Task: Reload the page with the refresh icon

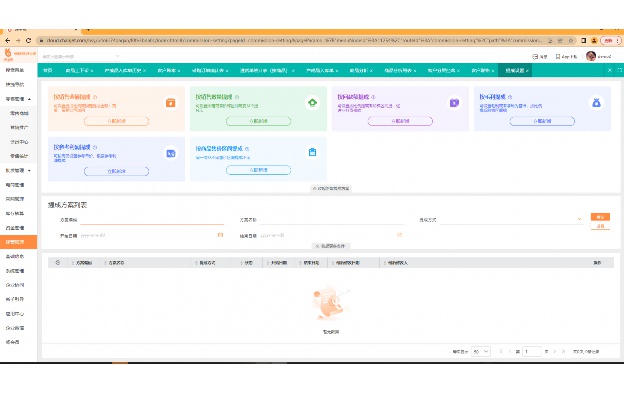Action: click(x=28, y=40)
